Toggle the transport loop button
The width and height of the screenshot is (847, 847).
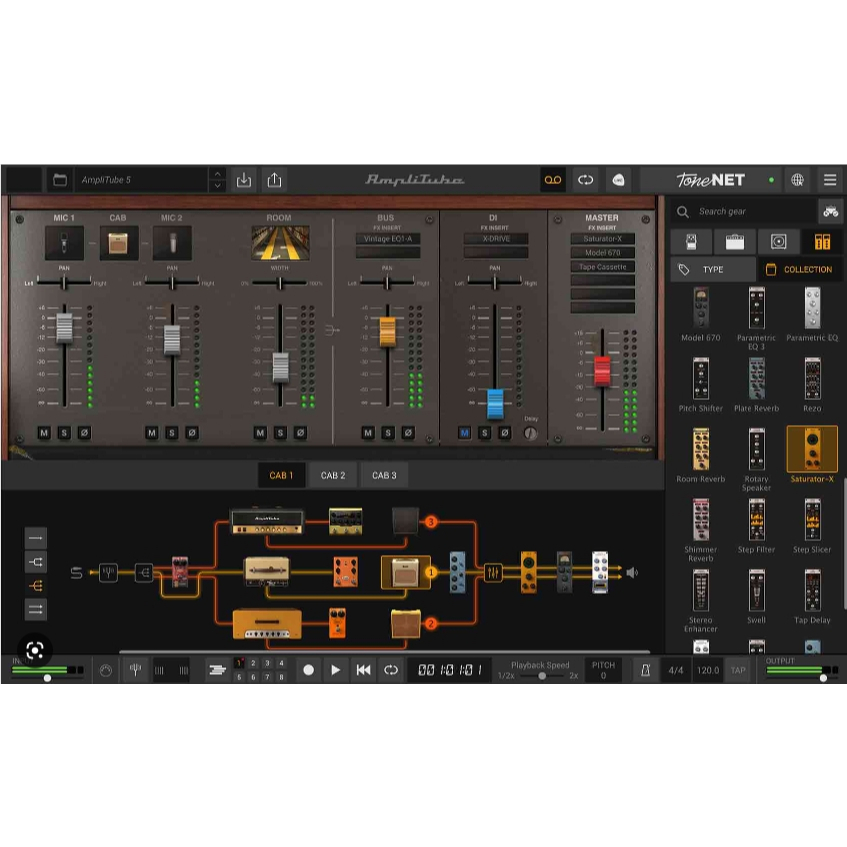tap(391, 670)
